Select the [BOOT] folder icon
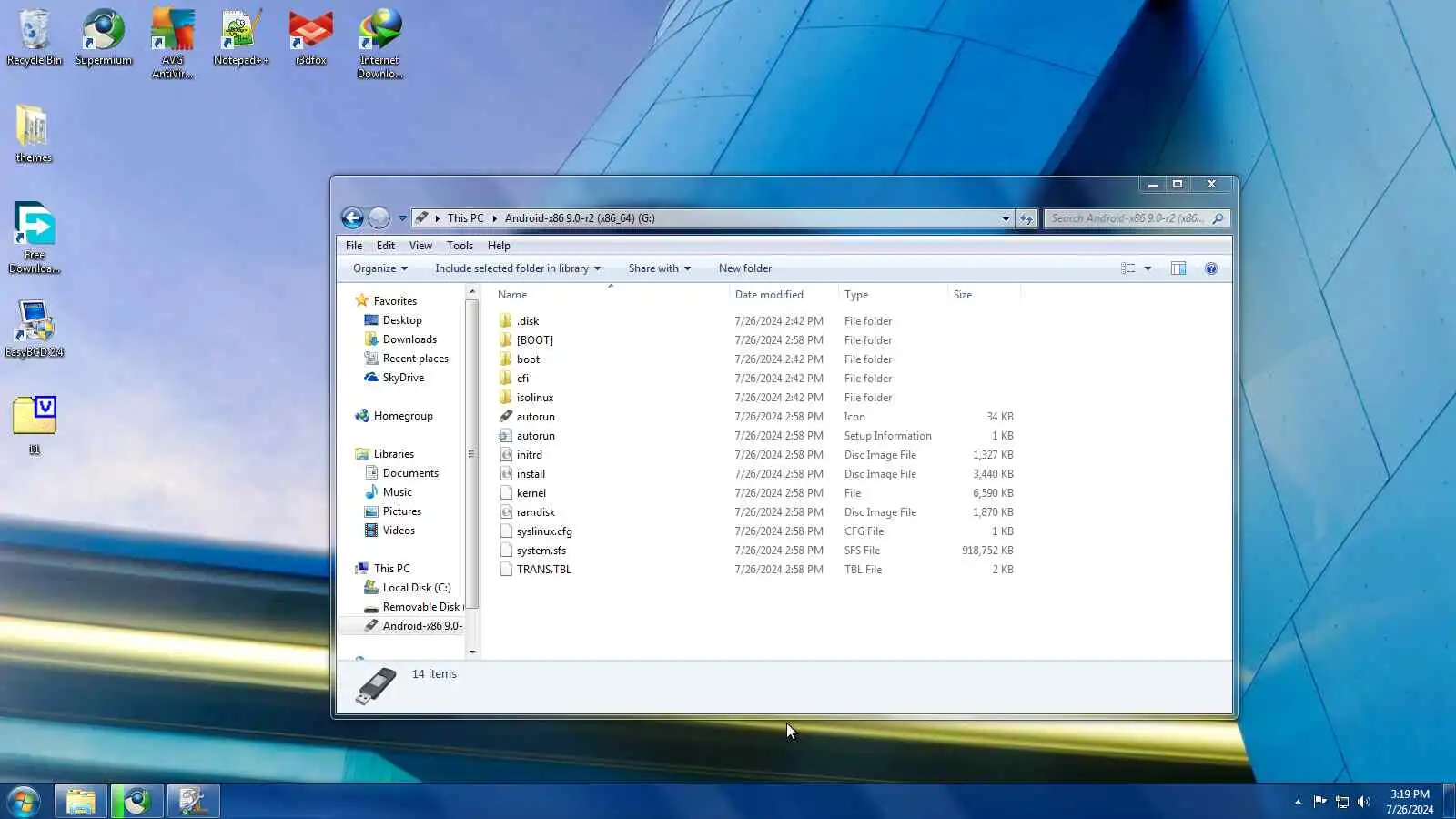The image size is (1456, 819). 506,340
